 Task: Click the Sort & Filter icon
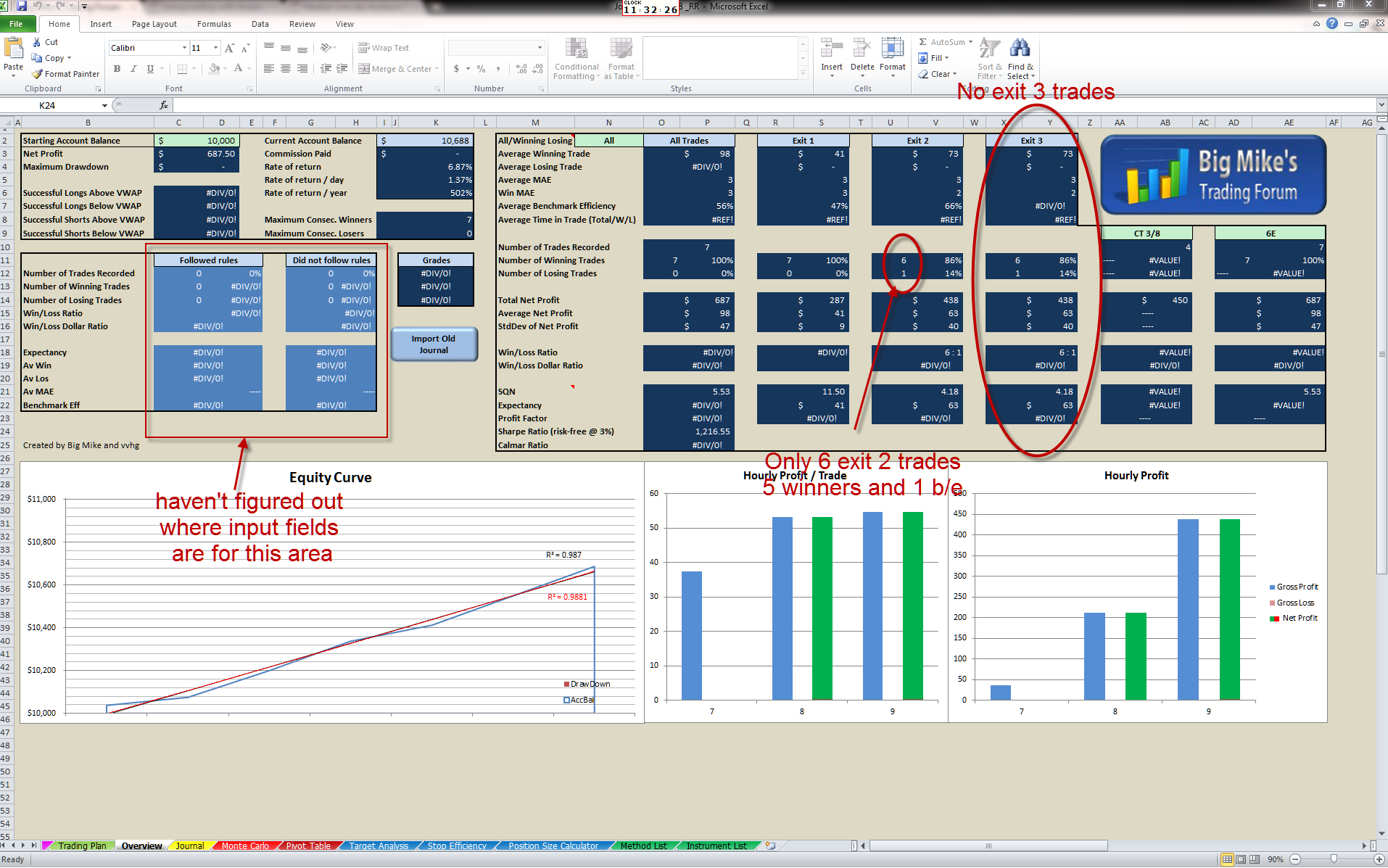coord(989,49)
